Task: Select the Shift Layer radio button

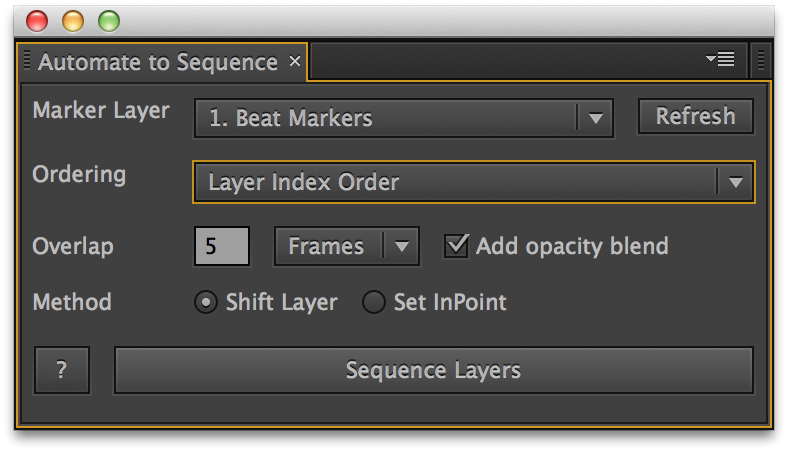Action: [x=207, y=303]
